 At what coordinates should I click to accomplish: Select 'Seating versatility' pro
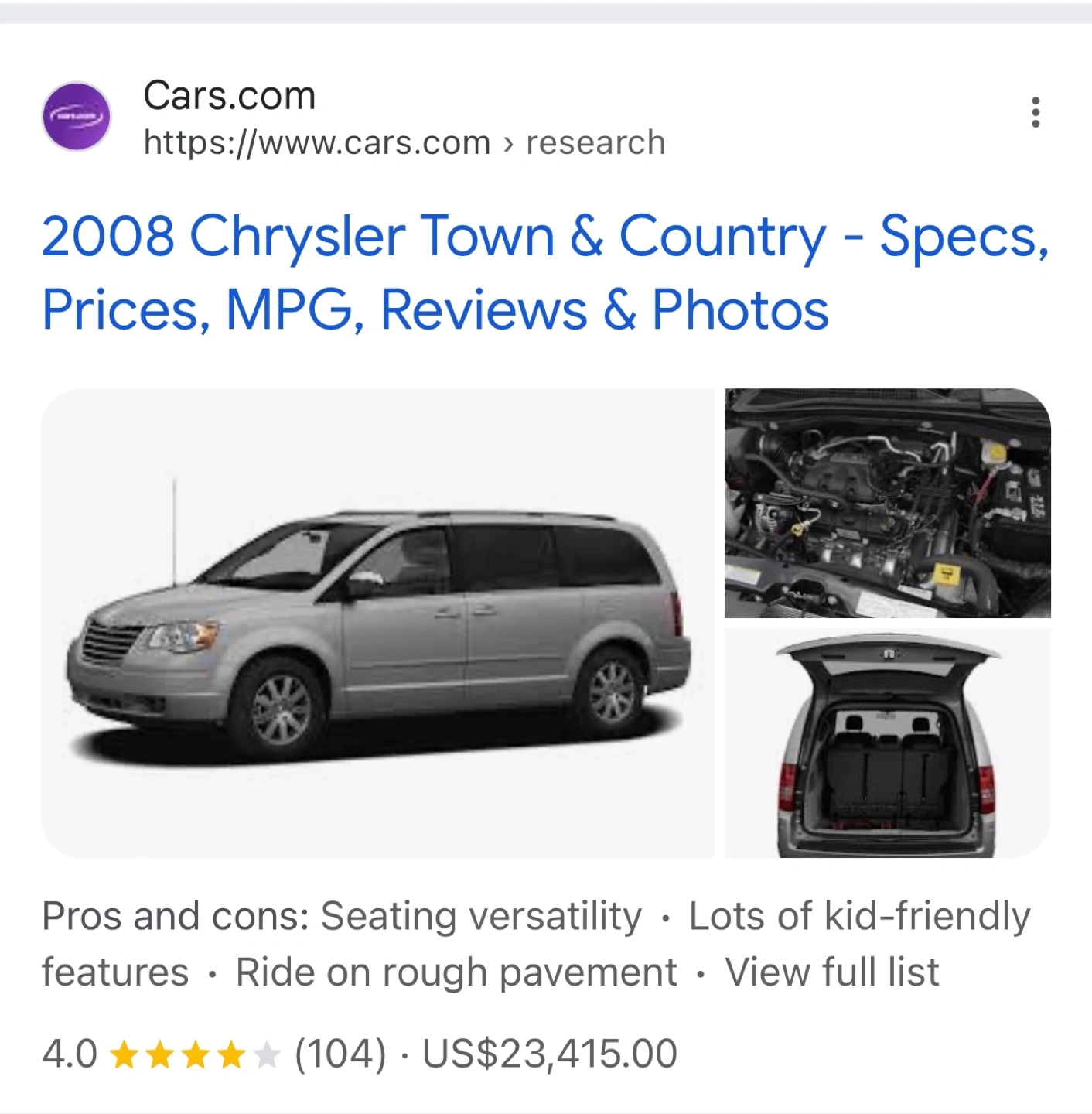(481, 917)
